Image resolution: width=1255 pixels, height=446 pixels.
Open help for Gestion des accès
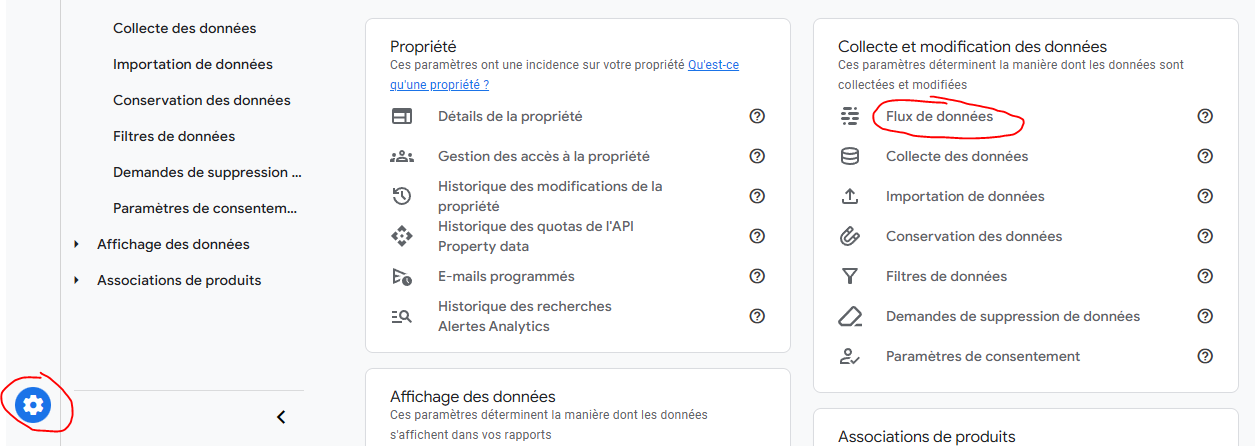(x=757, y=156)
